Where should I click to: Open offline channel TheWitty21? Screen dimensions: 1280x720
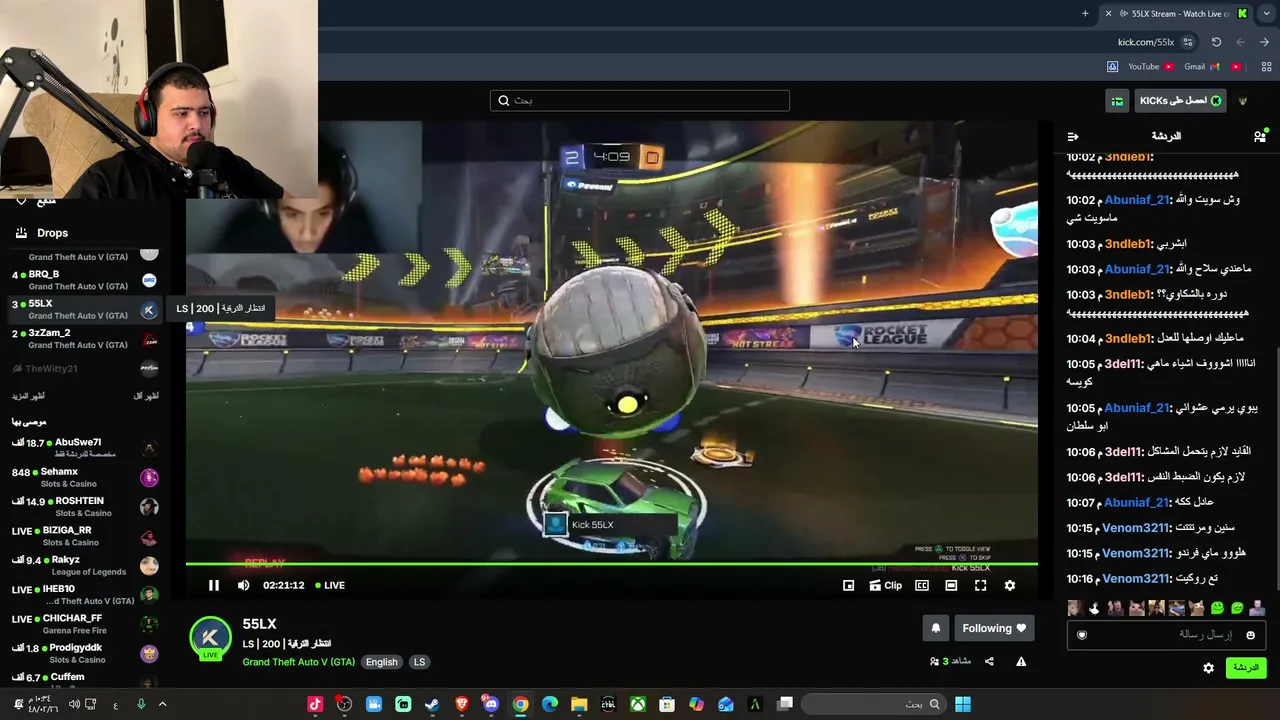point(84,368)
